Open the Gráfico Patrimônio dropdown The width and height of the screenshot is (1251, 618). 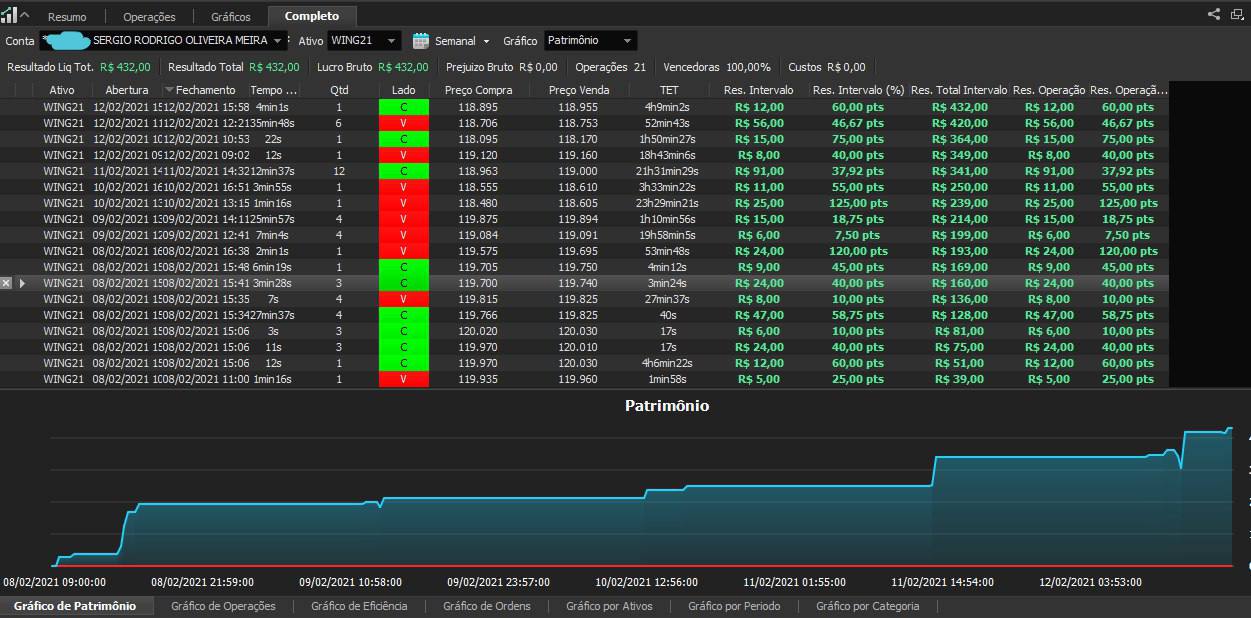[x=590, y=41]
